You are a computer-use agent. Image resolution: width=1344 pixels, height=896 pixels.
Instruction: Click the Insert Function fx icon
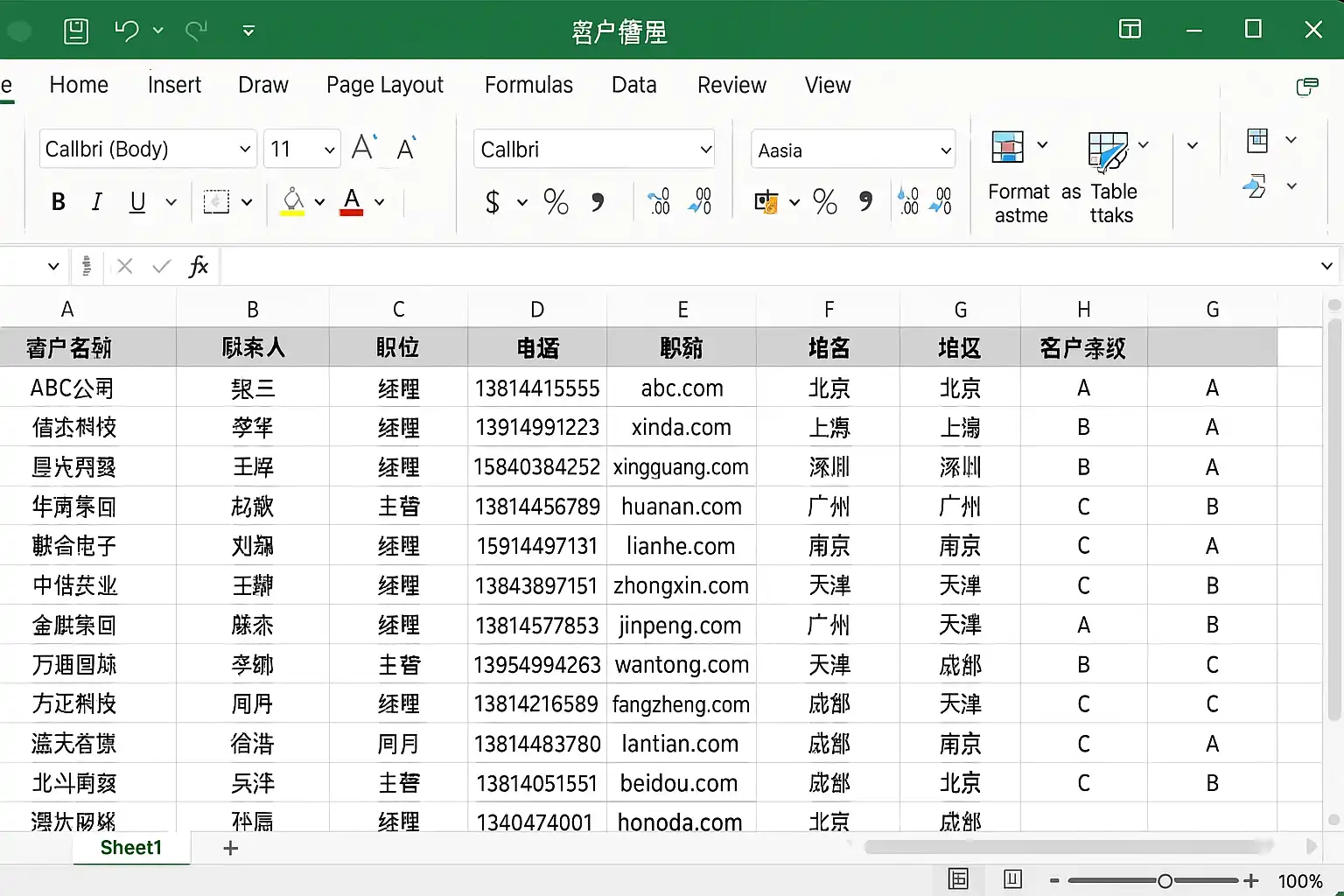click(x=199, y=266)
